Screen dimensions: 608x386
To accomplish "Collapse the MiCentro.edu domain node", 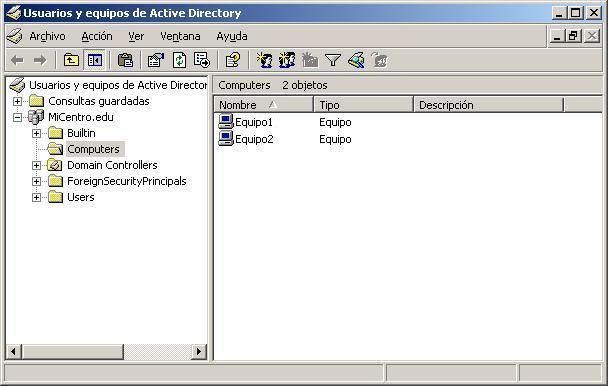I will 17,117.
